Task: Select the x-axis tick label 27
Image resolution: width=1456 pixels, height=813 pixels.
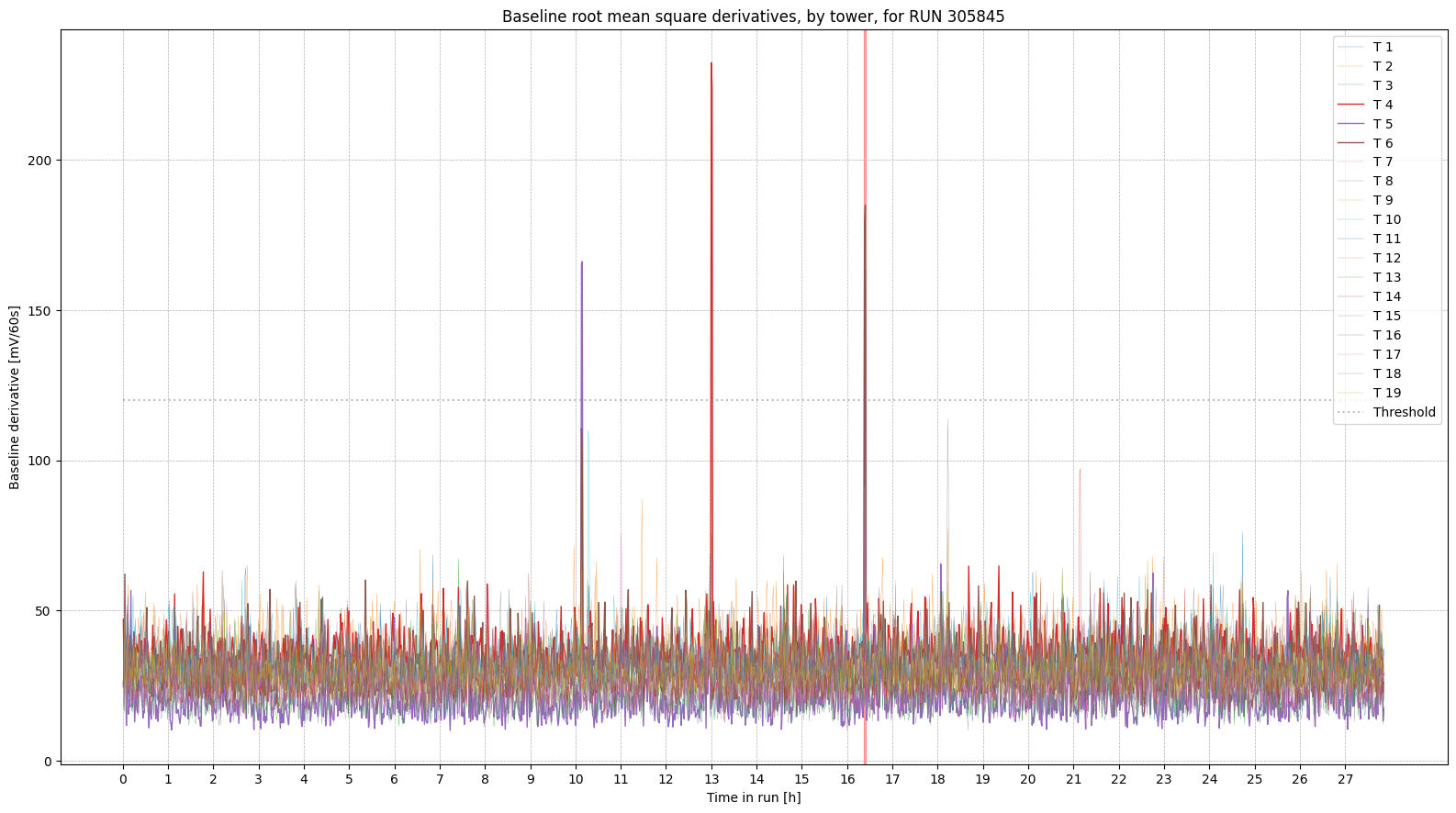Action: click(1344, 779)
